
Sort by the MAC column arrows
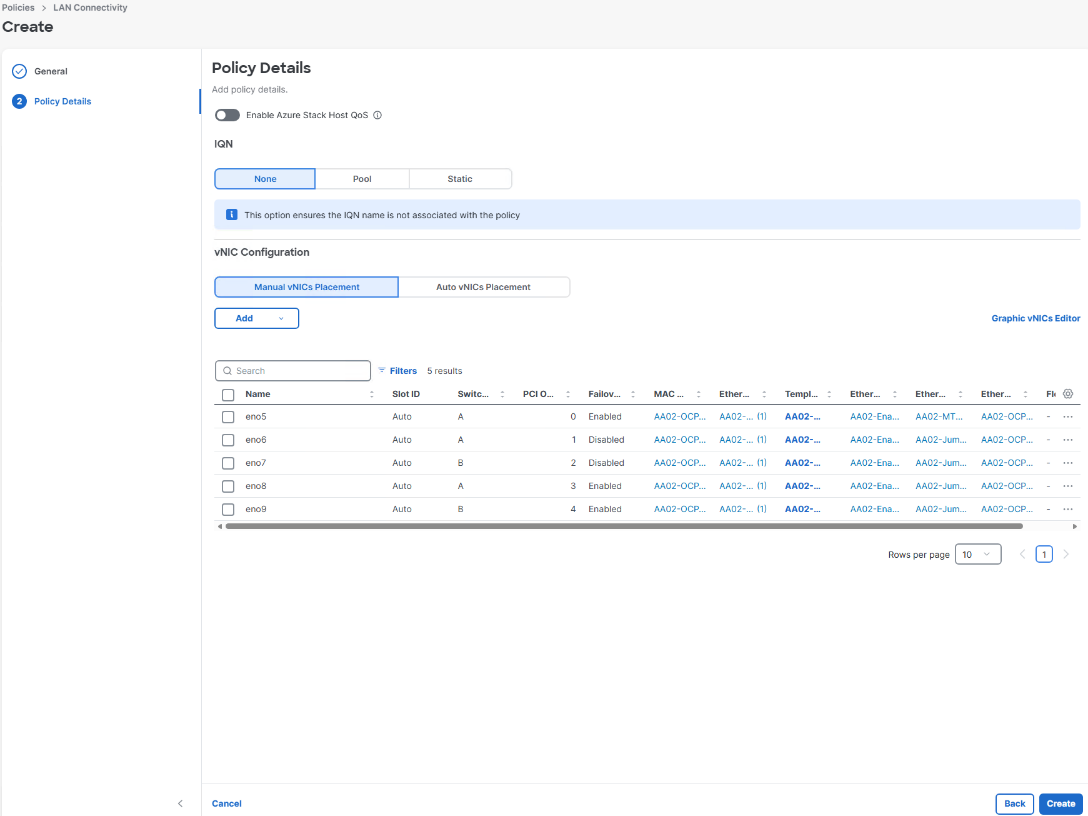click(699, 394)
